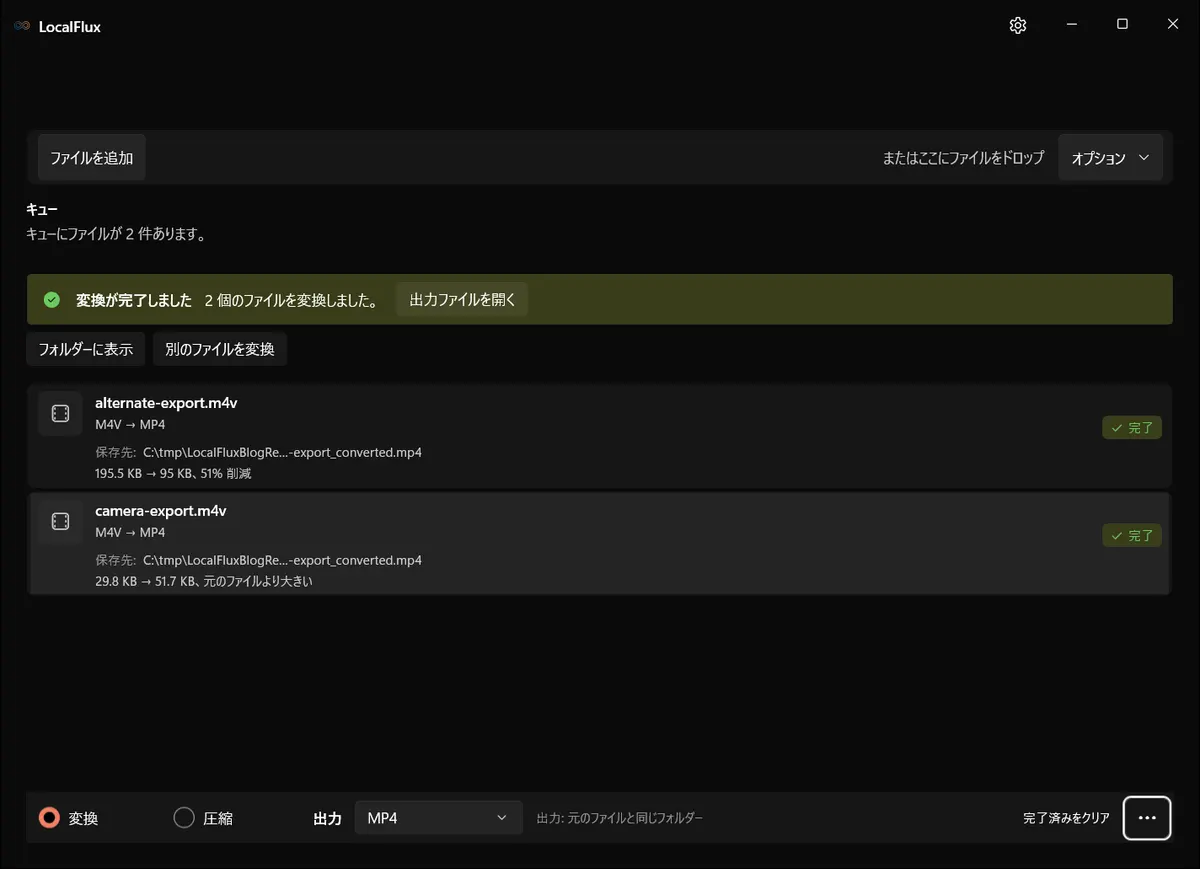Click 完了済みをクリア link
This screenshot has width=1200, height=869.
tap(1066, 818)
